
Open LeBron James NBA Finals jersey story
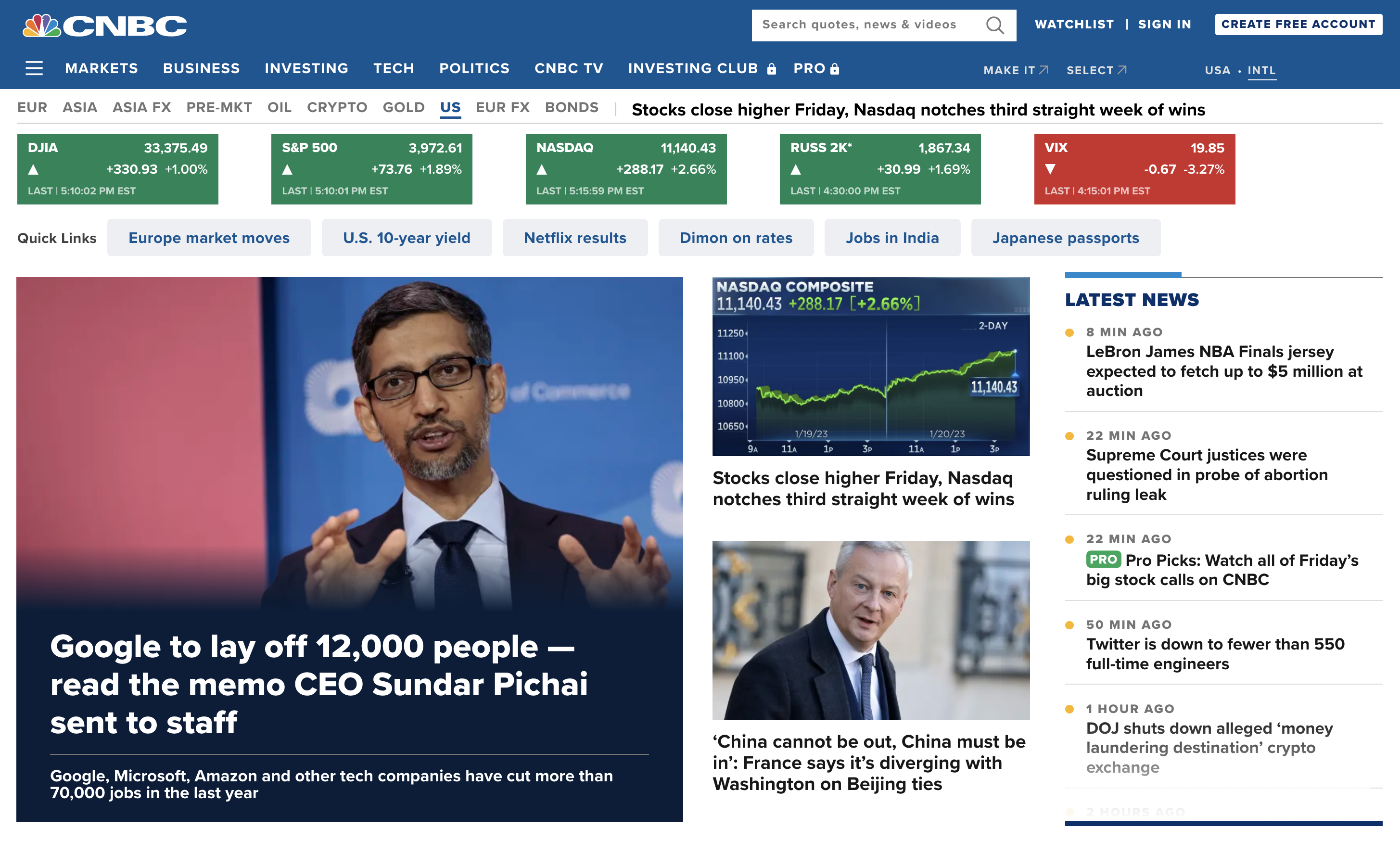click(x=1224, y=371)
